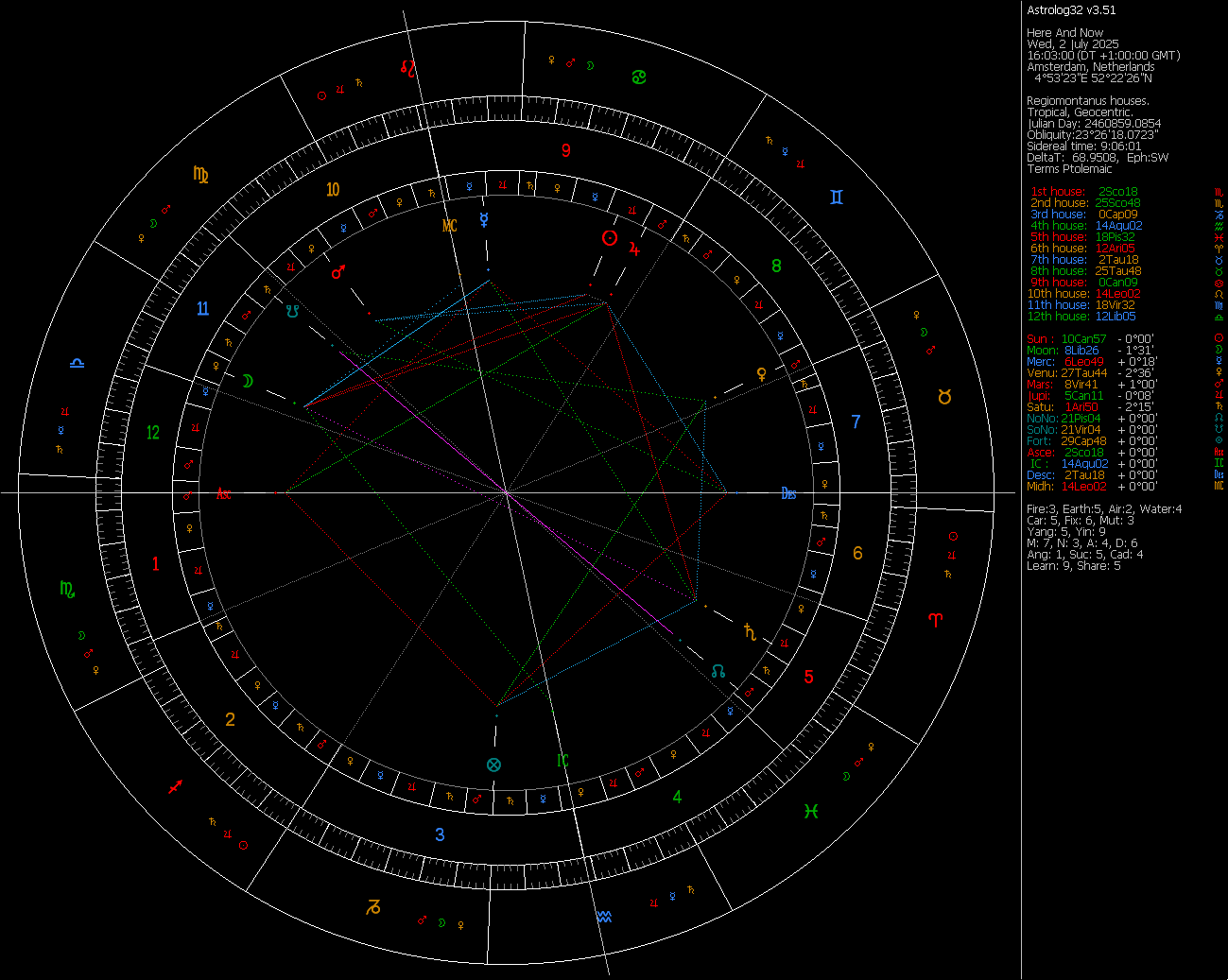Click the red Asc ascendant label
Image resolution: width=1228 pixels, height=980 pixels.
[224, 493]
